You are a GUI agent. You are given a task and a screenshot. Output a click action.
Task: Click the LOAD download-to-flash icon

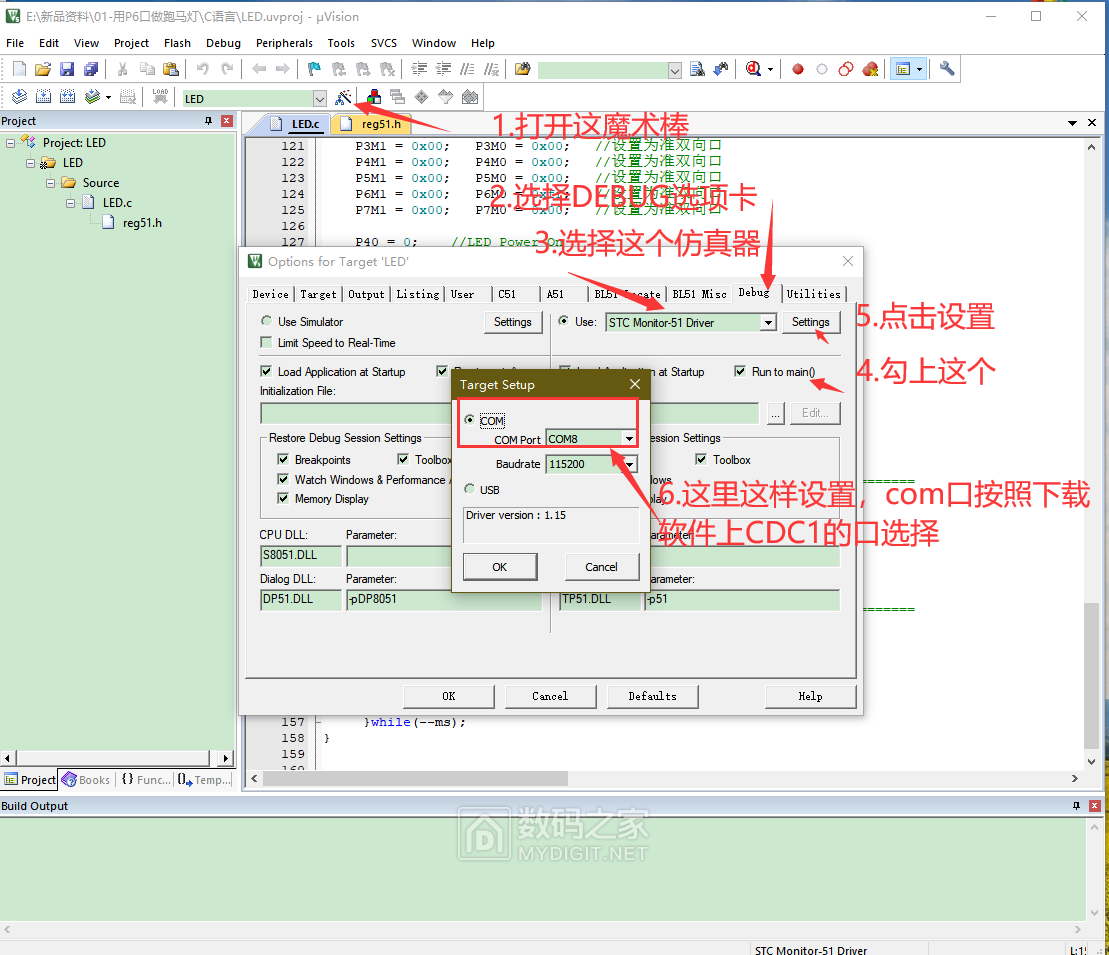[x=159, y=96]
